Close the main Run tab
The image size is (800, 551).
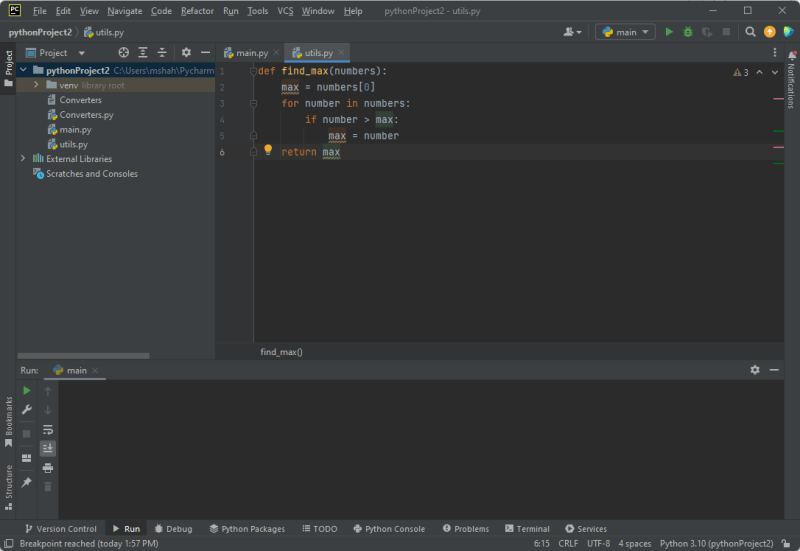(95, 370)
